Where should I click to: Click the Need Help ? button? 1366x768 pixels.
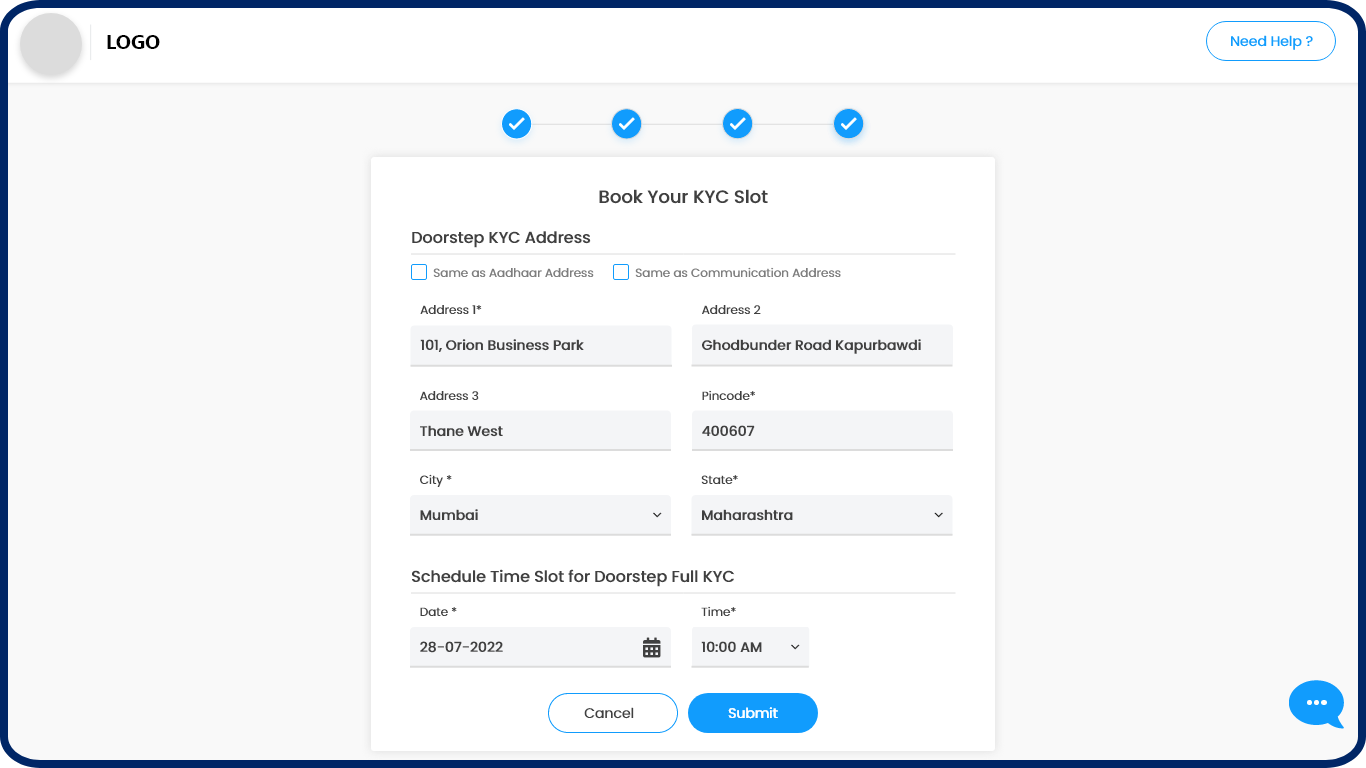tap(1270, 41)
